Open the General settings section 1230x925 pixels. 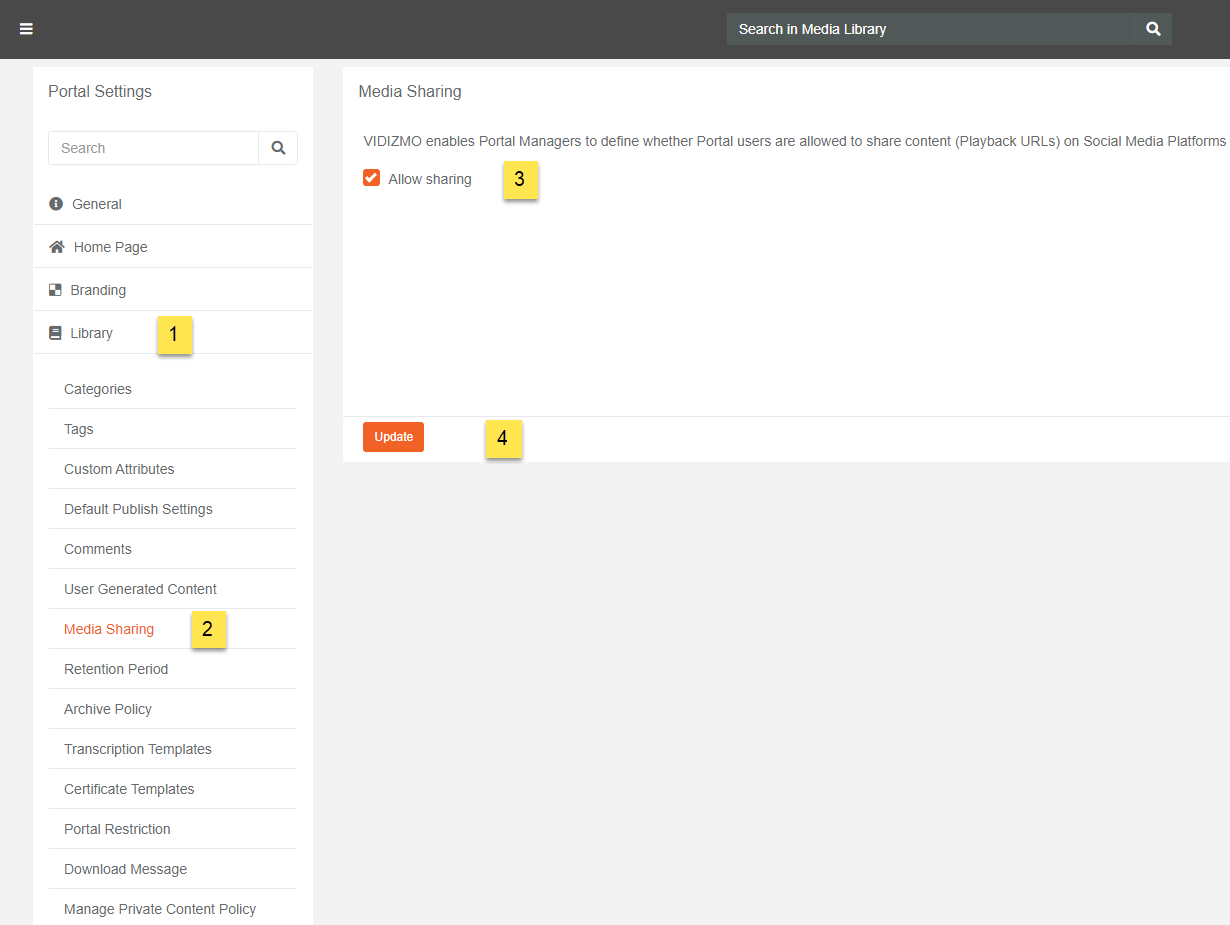coord(97,204)
